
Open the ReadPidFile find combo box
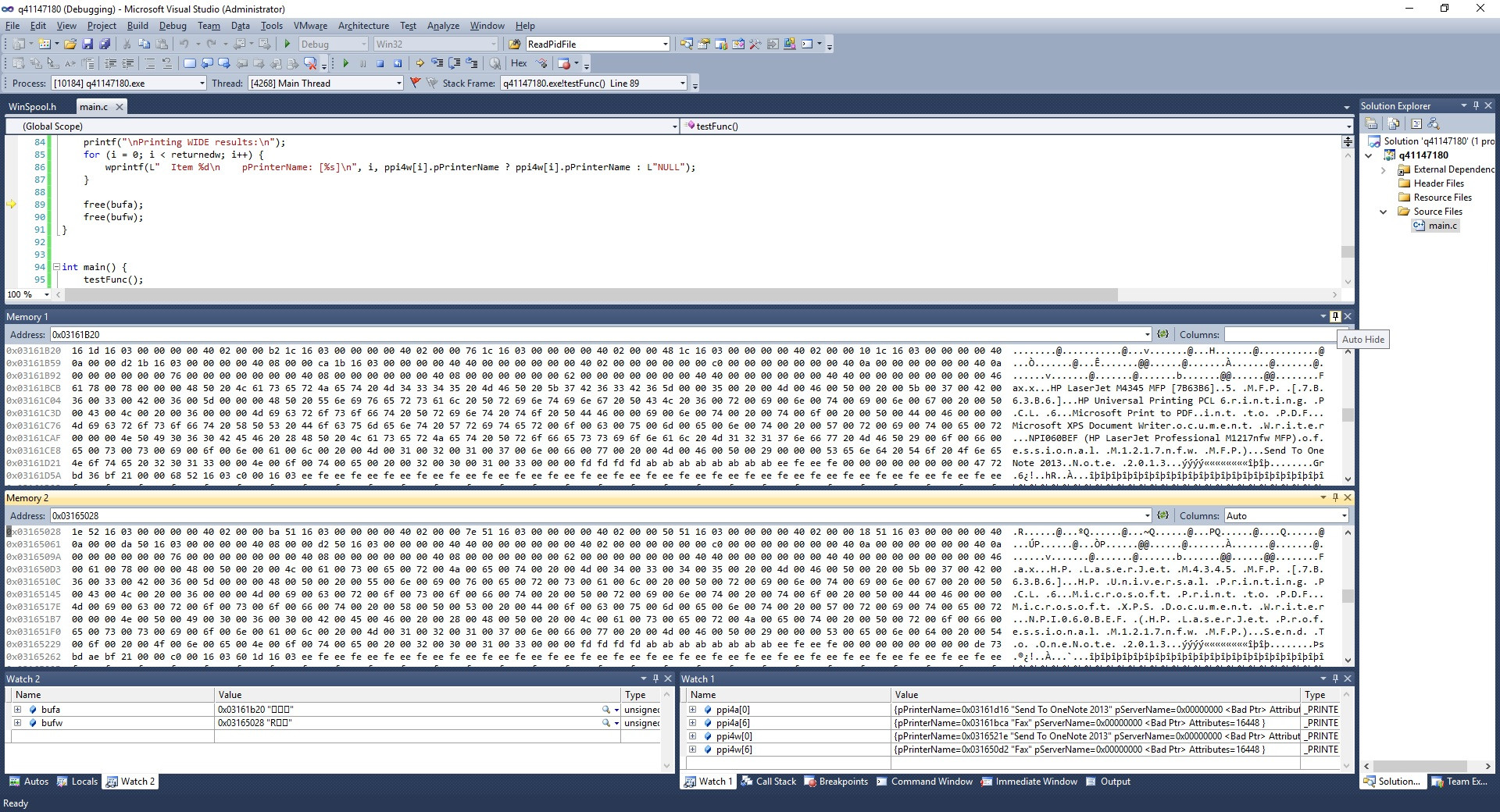598,44
